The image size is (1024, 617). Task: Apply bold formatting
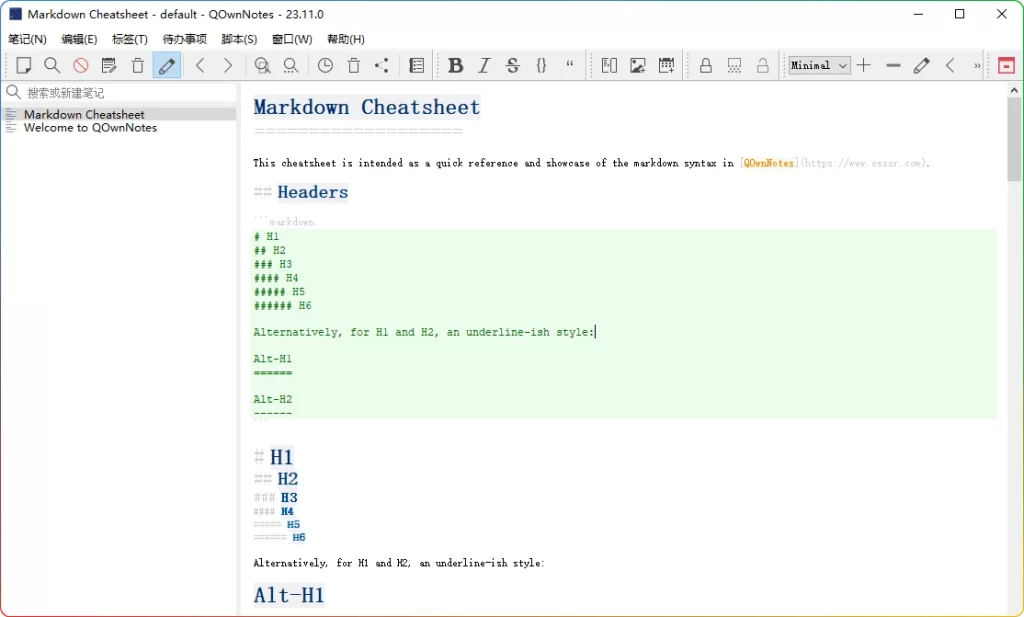[456, 66]
